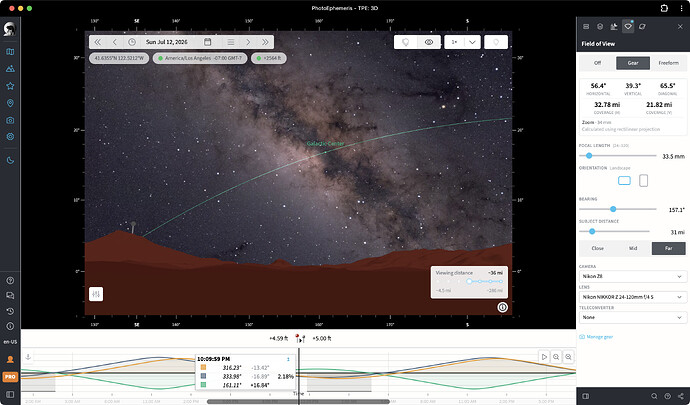Open the info icon in left sidebar
Image resolution: width=690 pixels, height=405 pixels.
10,326
